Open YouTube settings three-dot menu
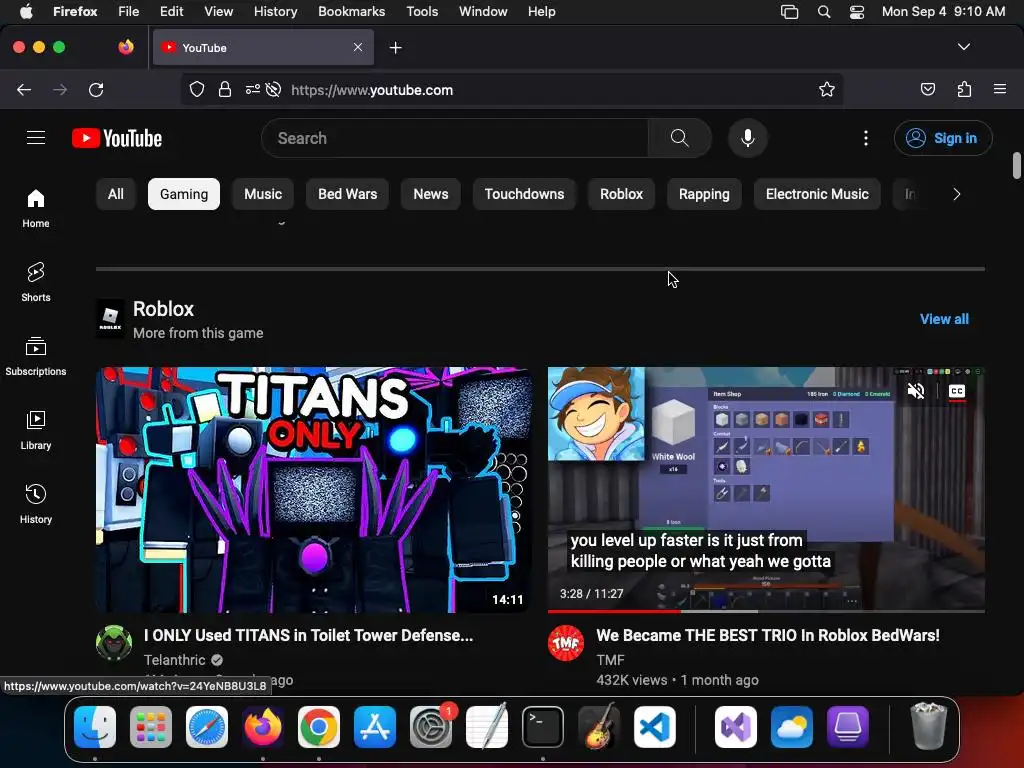 click(x=865, y=138)
